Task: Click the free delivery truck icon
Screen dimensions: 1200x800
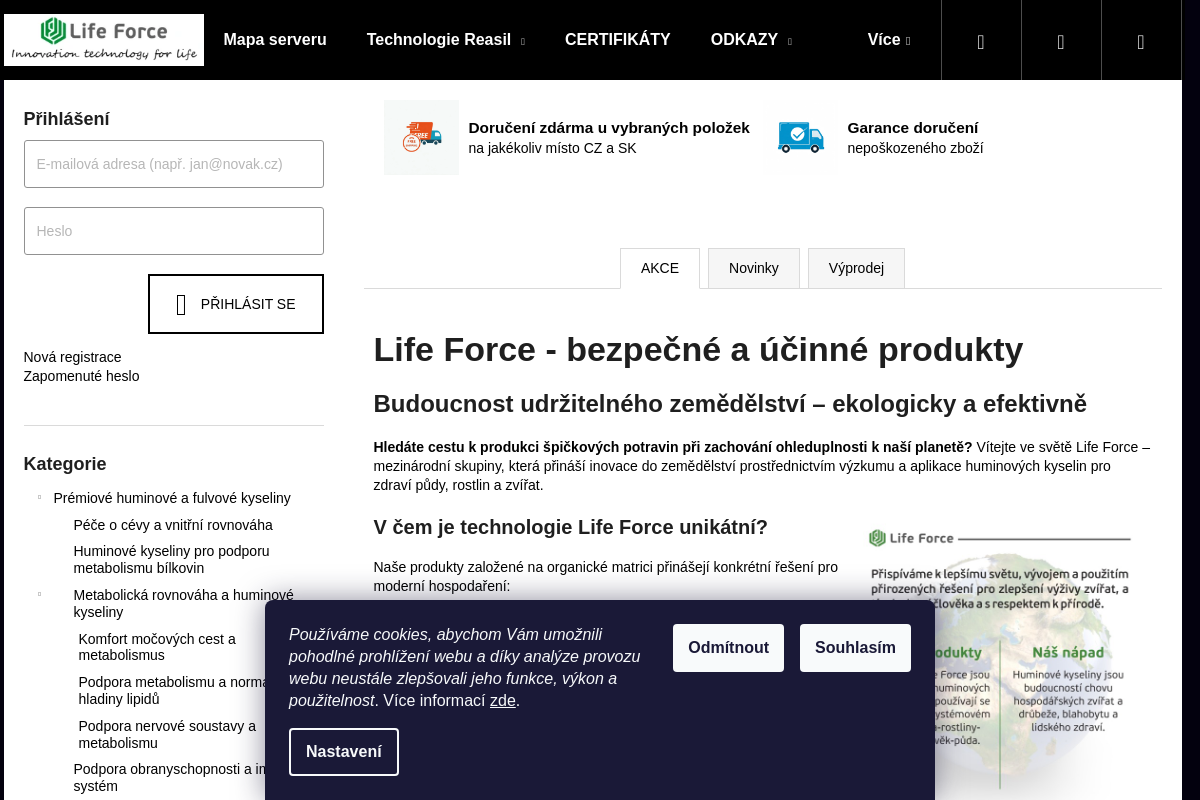Action: point(421,137)
